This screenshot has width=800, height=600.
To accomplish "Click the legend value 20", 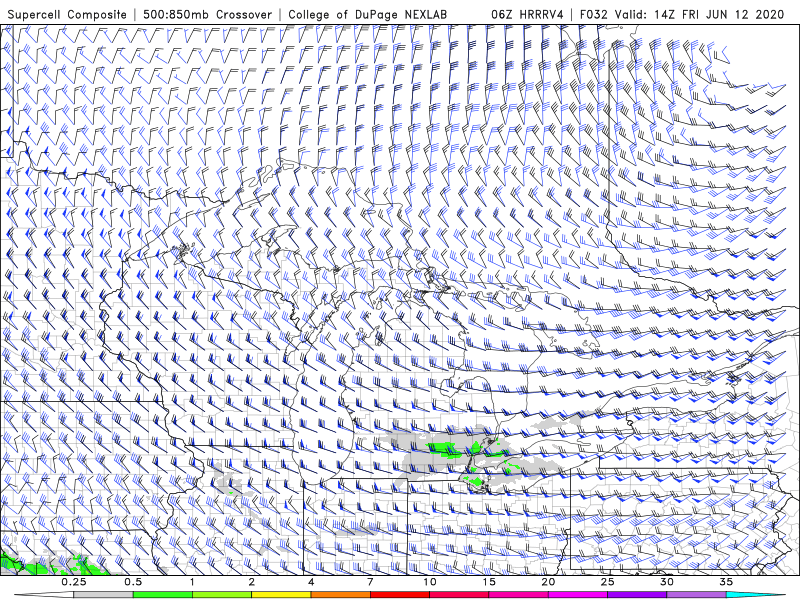I will pyautogui.click(x=548, y=582).
